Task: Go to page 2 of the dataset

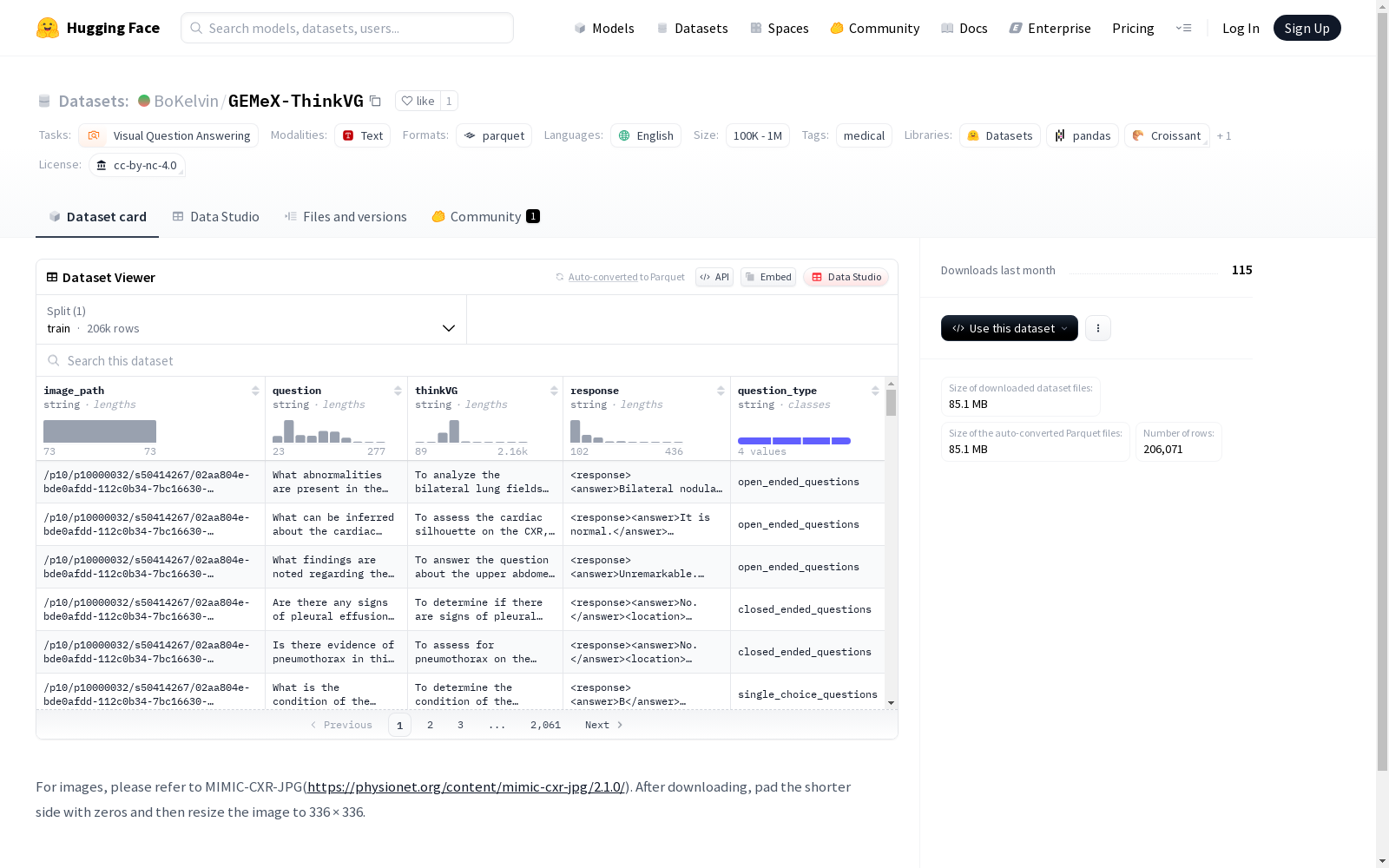Action: tap(430, 725)
